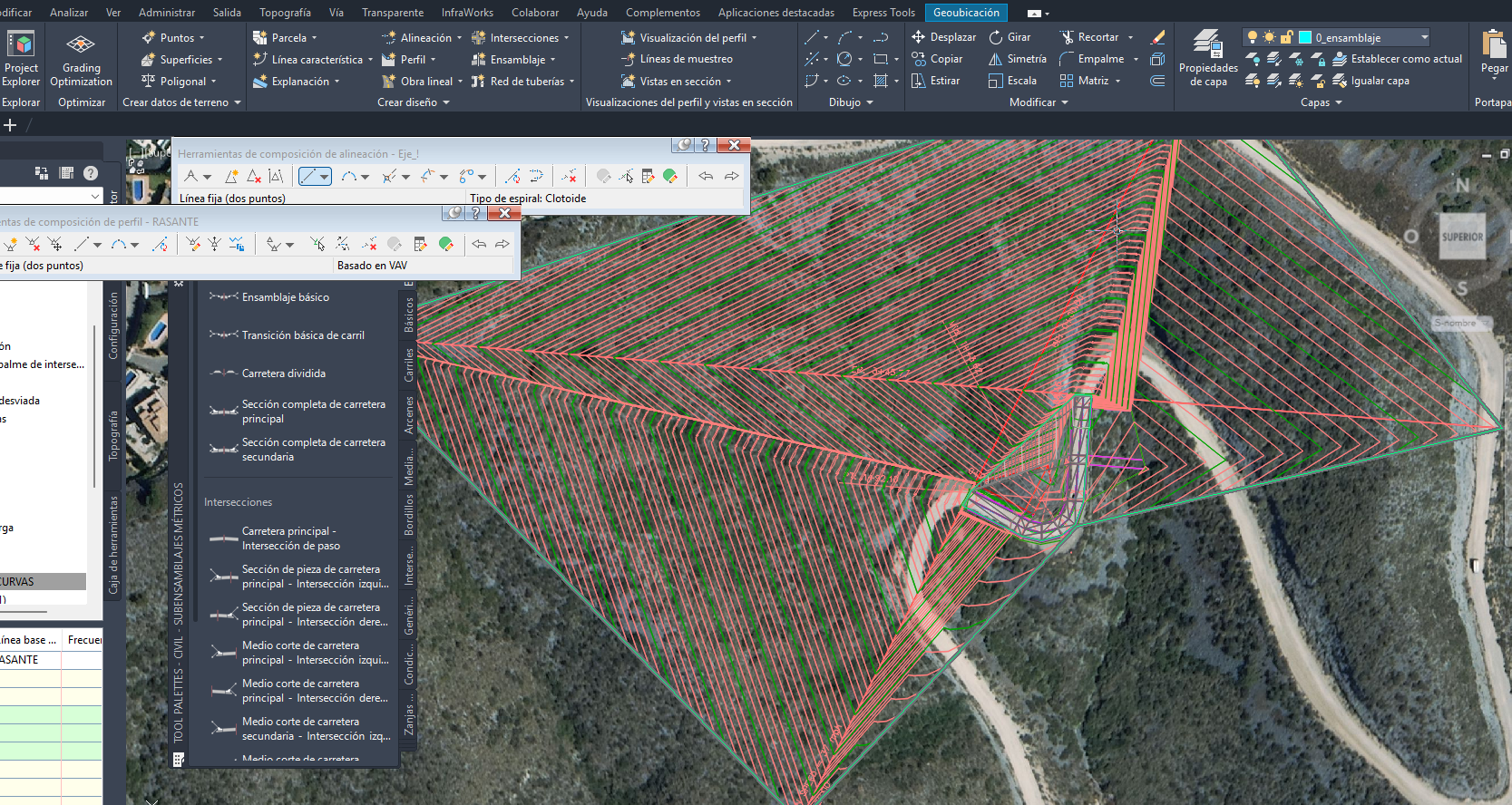1512x805 pixels.
Task: Toggle the layer lock padlock for 0_ensamblaje
Action: click(1286, 37)
